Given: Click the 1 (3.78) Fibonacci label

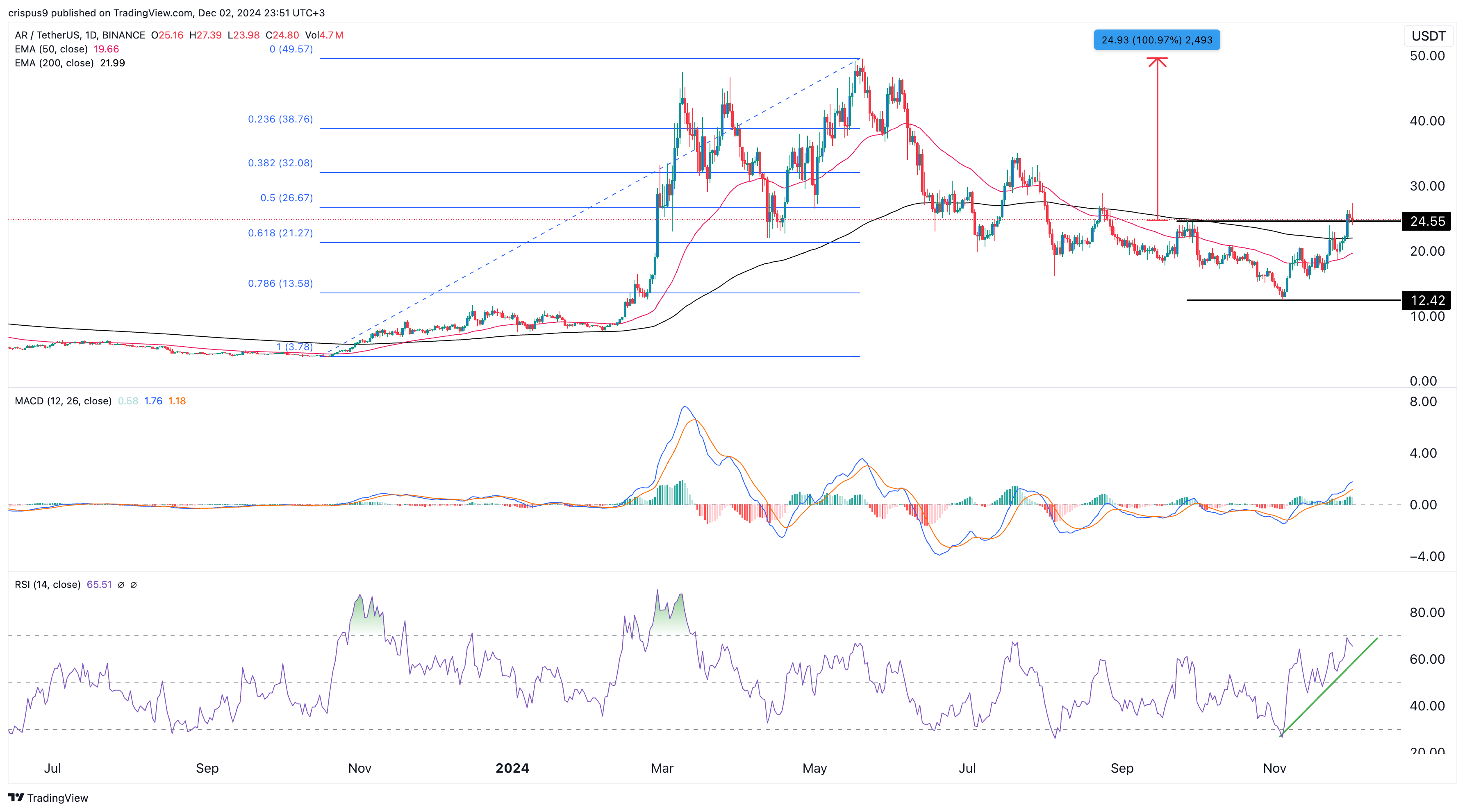Looking at the screenshot, I should (295, 347).
